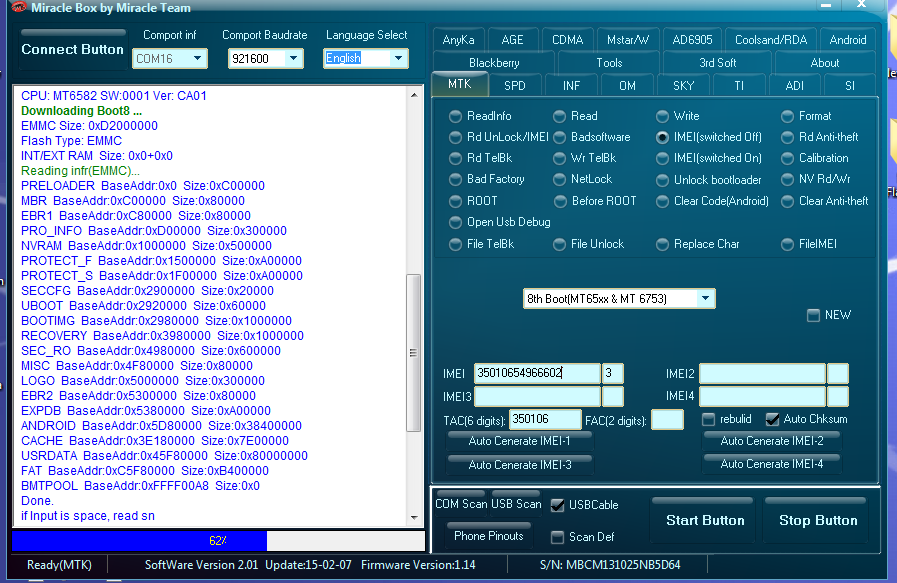Click the Miracle Box title bar logo icon
Viewport: 897px width, 583px height.
tap(19, 7)
